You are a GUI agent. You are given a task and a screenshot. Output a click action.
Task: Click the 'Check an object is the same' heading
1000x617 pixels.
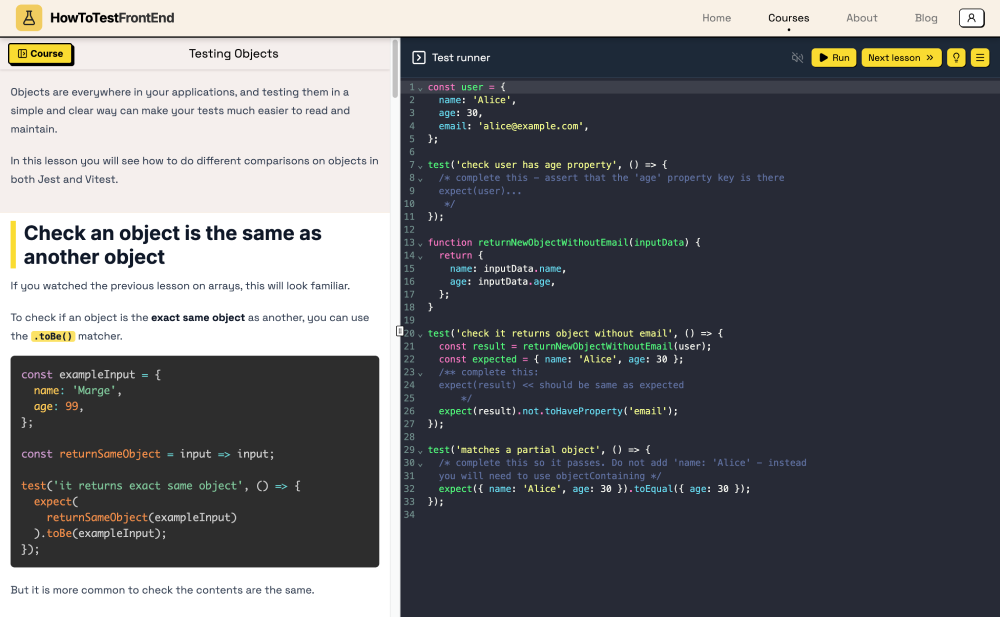coord(172,245)
